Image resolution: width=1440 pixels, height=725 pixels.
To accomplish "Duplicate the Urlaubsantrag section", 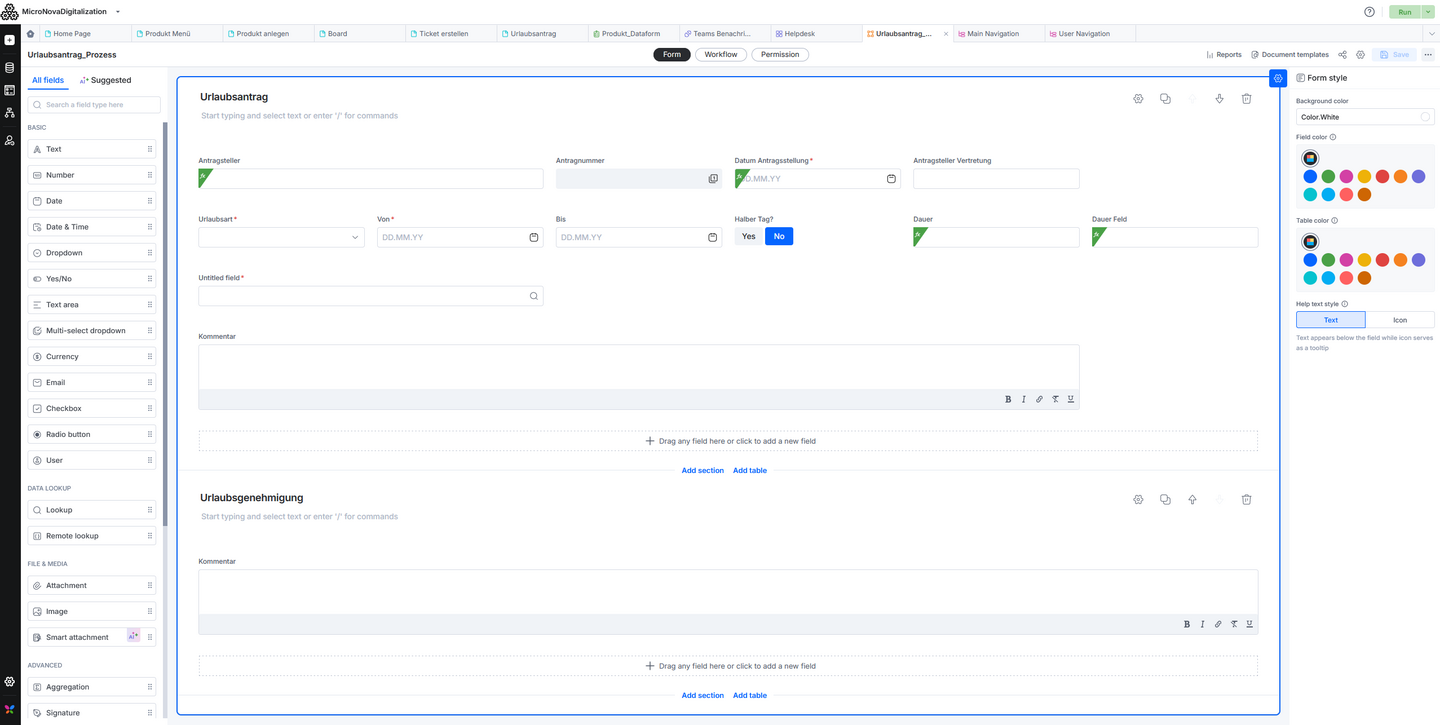I will (x=1165, y=99).
